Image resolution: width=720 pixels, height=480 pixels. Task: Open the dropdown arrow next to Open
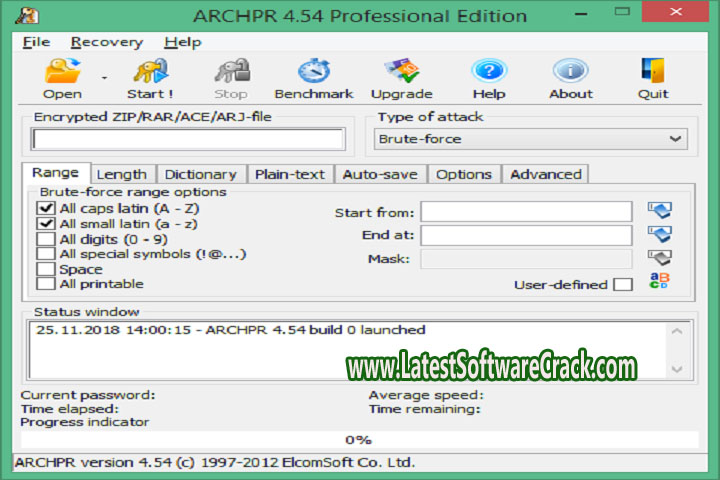103,77
